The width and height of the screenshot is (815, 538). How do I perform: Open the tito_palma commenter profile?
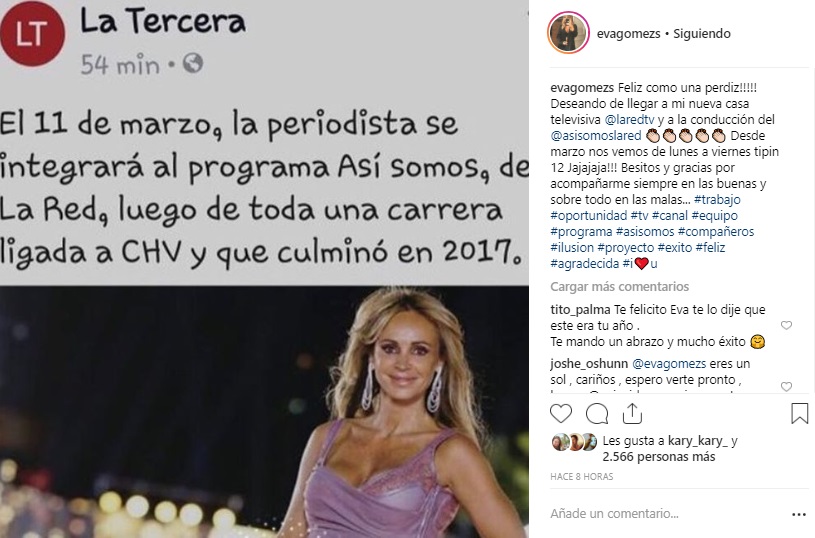click(x=580, y=310)
